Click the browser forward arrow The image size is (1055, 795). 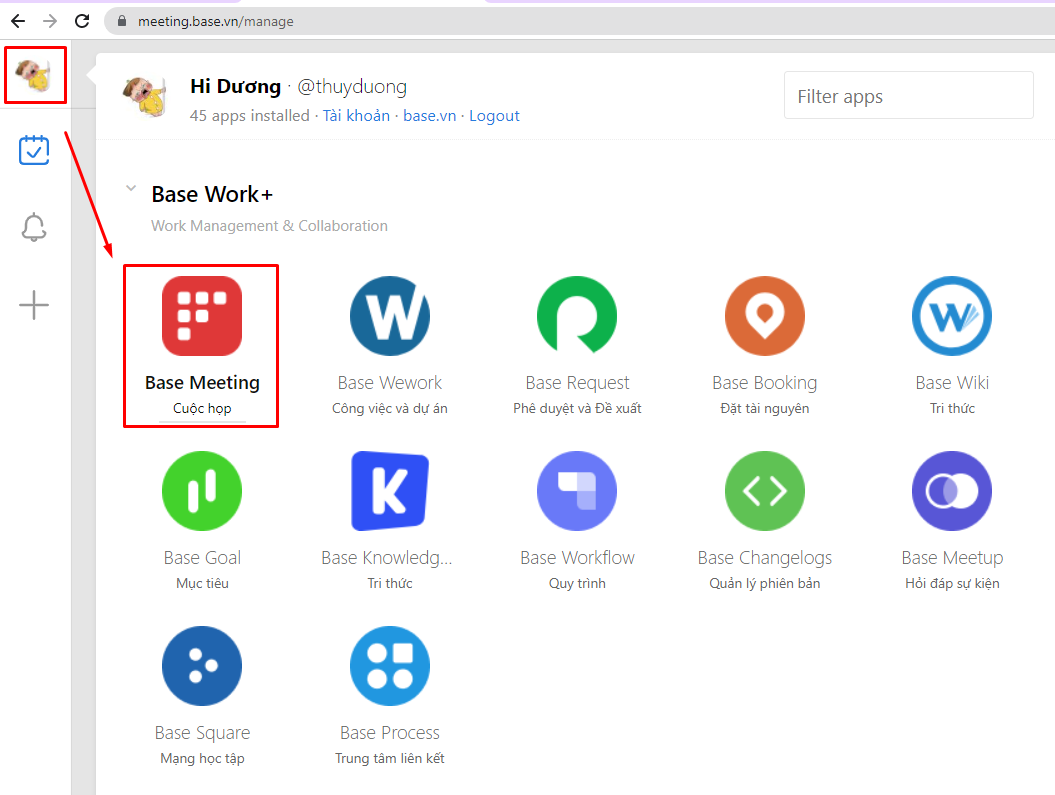point(50,21)
